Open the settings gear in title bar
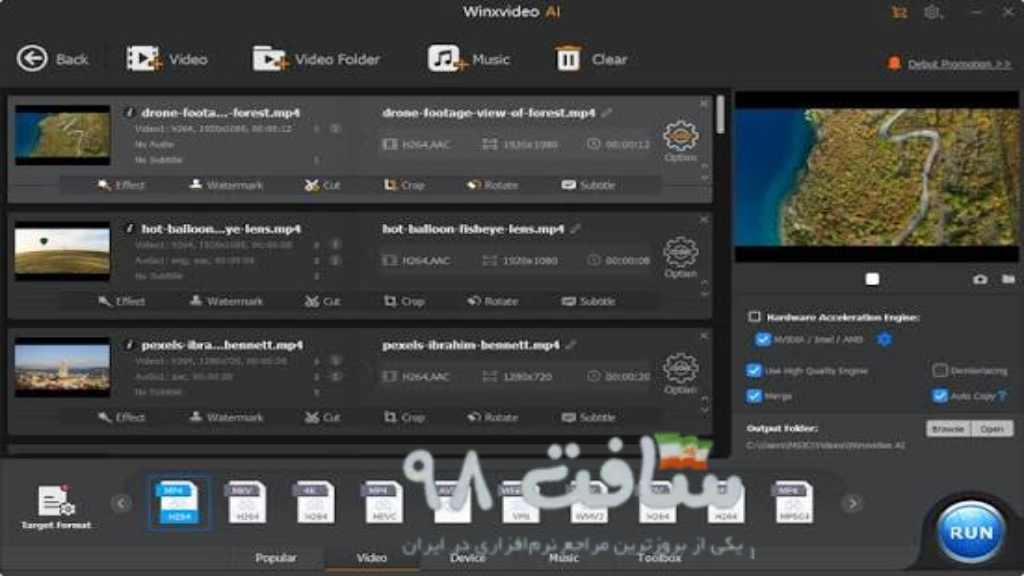 tap(933, 12)
